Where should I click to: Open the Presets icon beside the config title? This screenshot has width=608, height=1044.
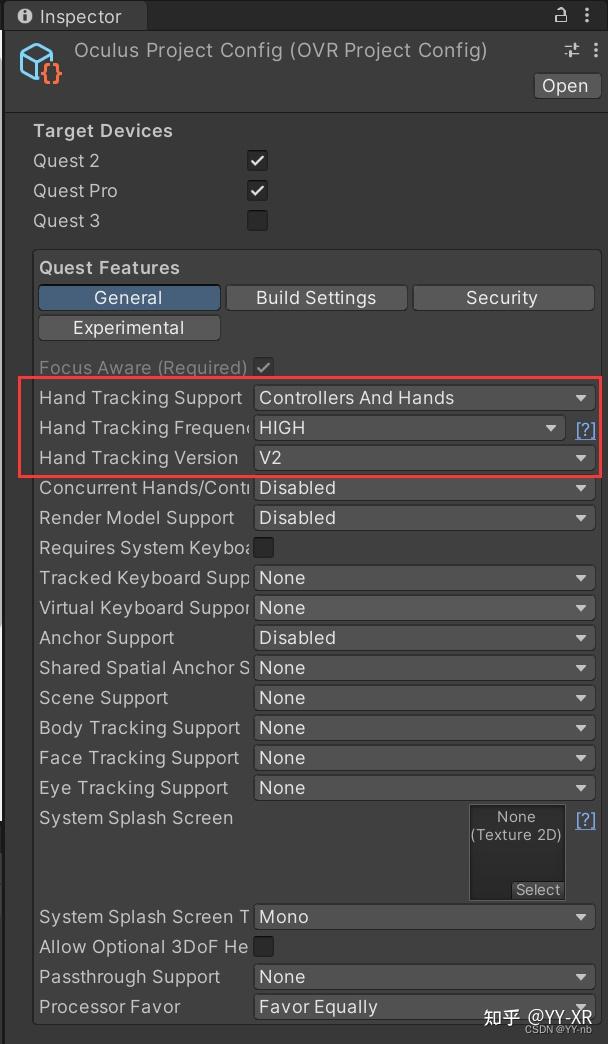coord(570,50)
